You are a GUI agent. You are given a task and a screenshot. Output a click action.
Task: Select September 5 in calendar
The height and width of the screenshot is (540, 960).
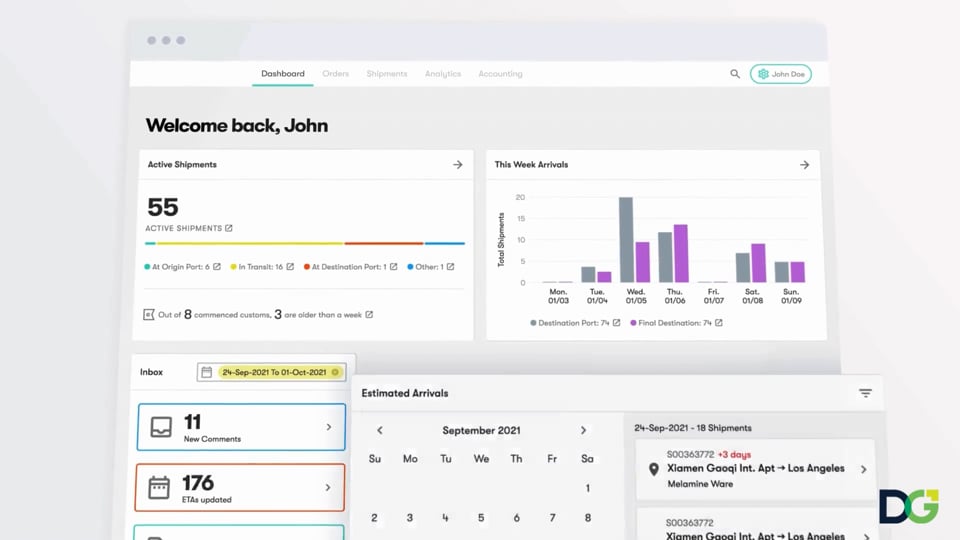[x=481, y=518]
